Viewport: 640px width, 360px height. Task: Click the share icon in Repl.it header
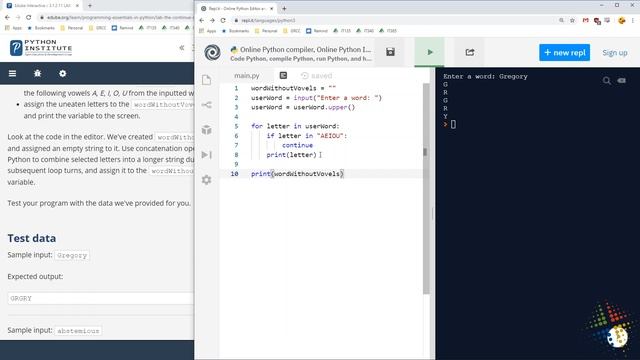tap(470, 52)
